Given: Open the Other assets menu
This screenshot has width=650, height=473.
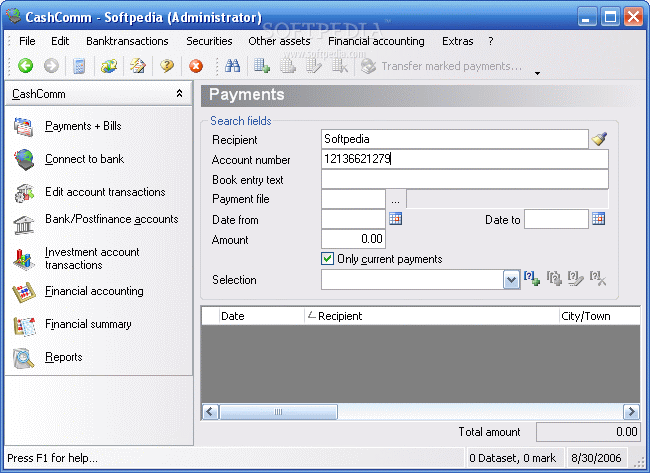Looking at the screenshot, I should (x=279, y=41).
